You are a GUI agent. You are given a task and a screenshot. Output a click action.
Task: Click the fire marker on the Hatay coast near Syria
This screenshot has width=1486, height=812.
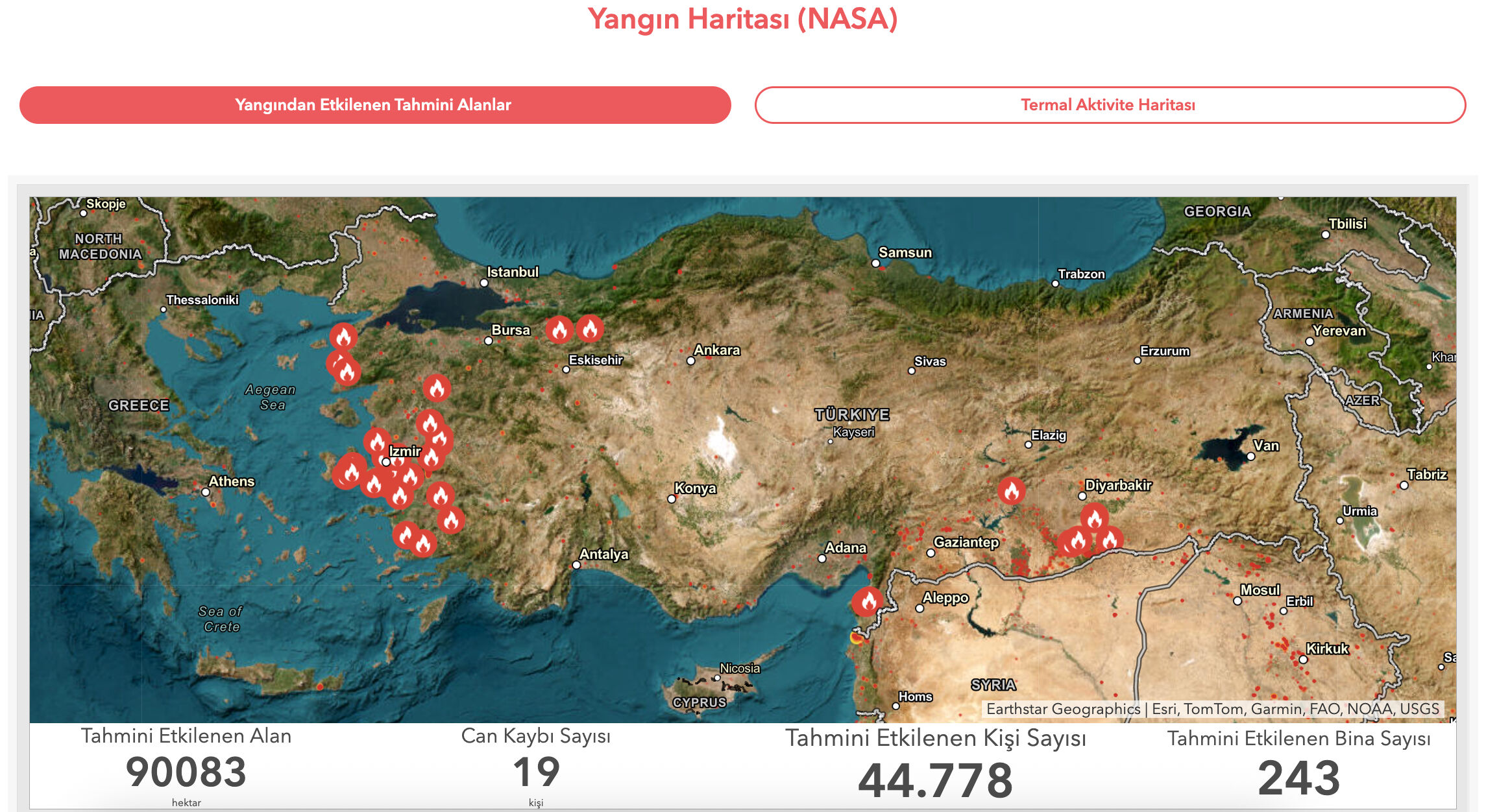pos(867,602)
